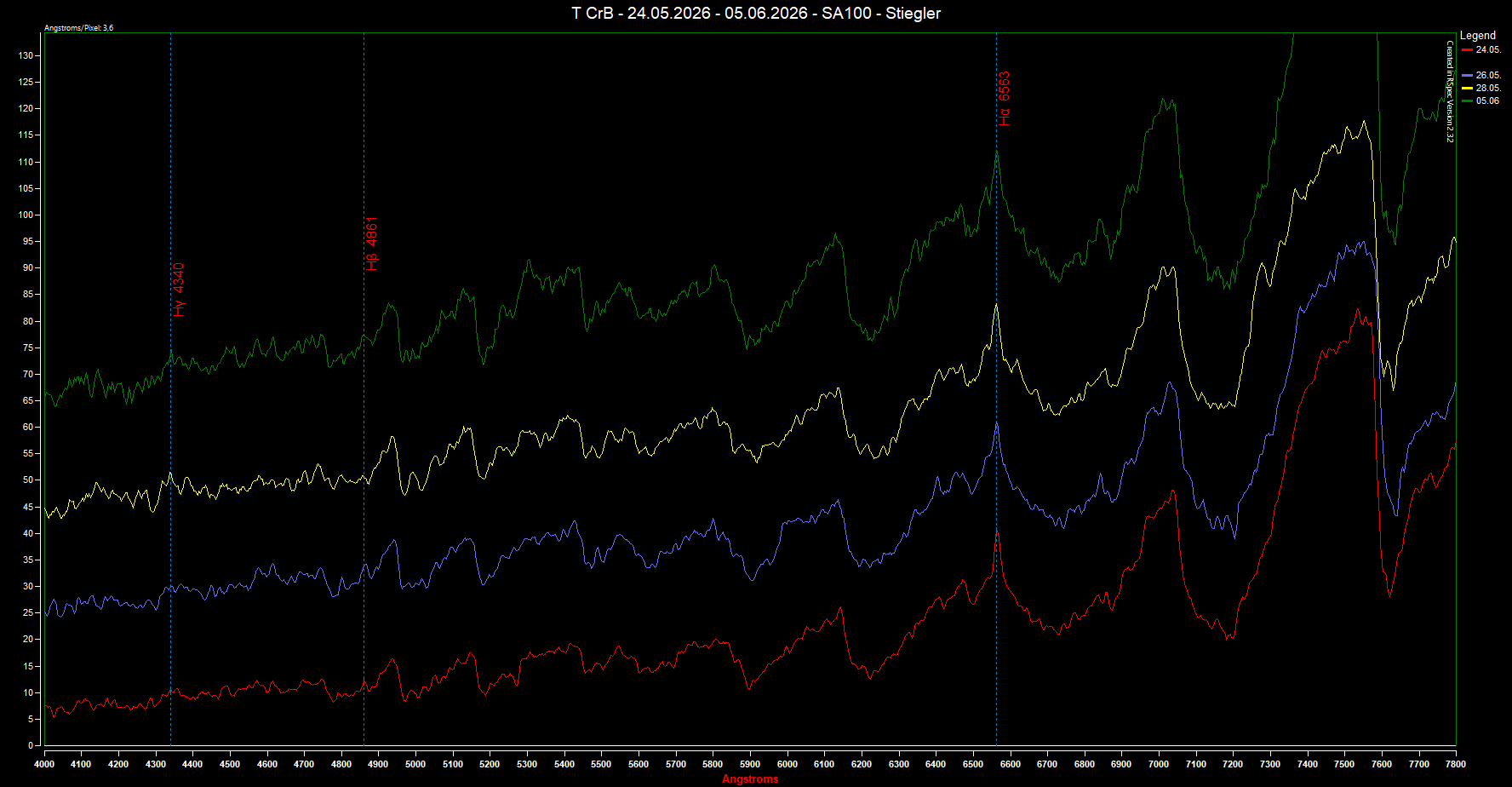Screen dimensions: 1512x787
Task: Click x-axis tick '6200'
Action: point(862,764)
